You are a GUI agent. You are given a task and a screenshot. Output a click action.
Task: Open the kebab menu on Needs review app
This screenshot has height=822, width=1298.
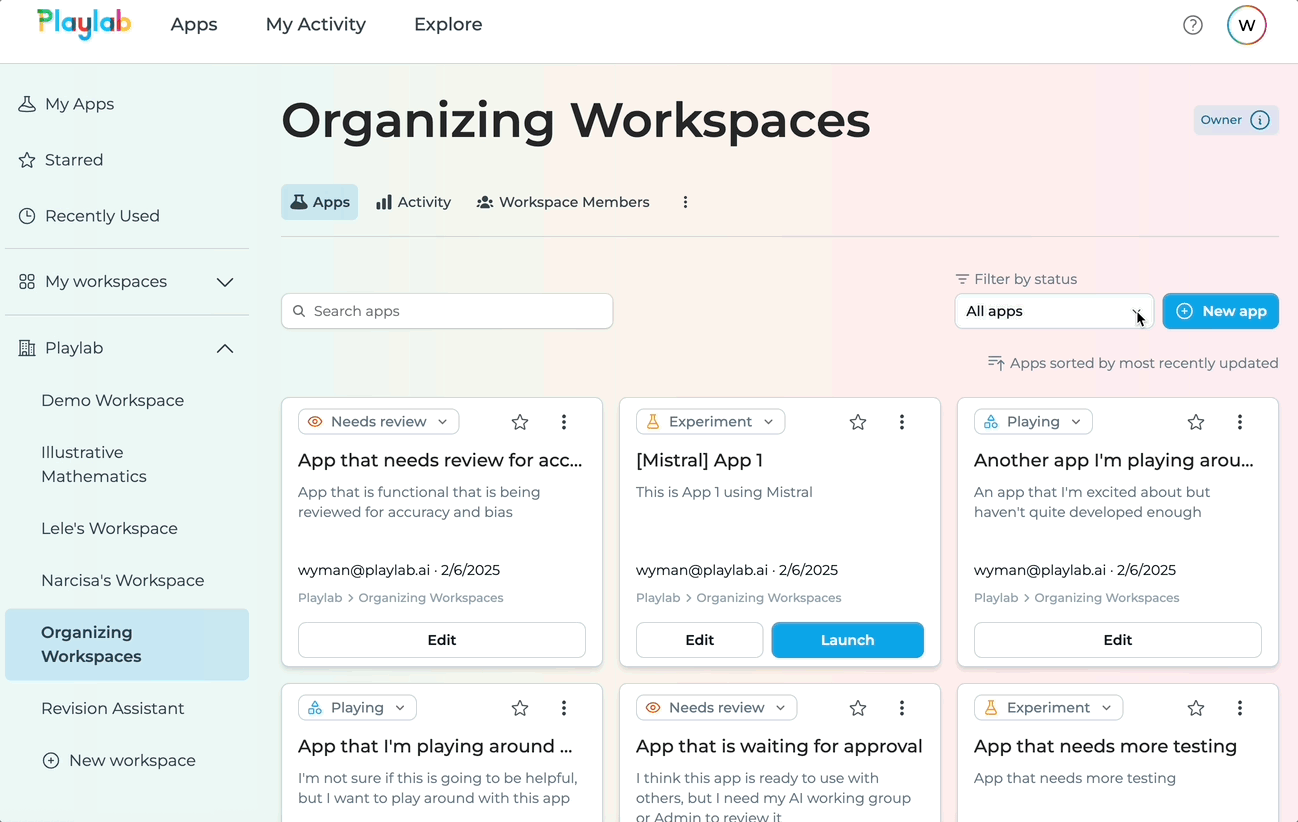(564, 421)
